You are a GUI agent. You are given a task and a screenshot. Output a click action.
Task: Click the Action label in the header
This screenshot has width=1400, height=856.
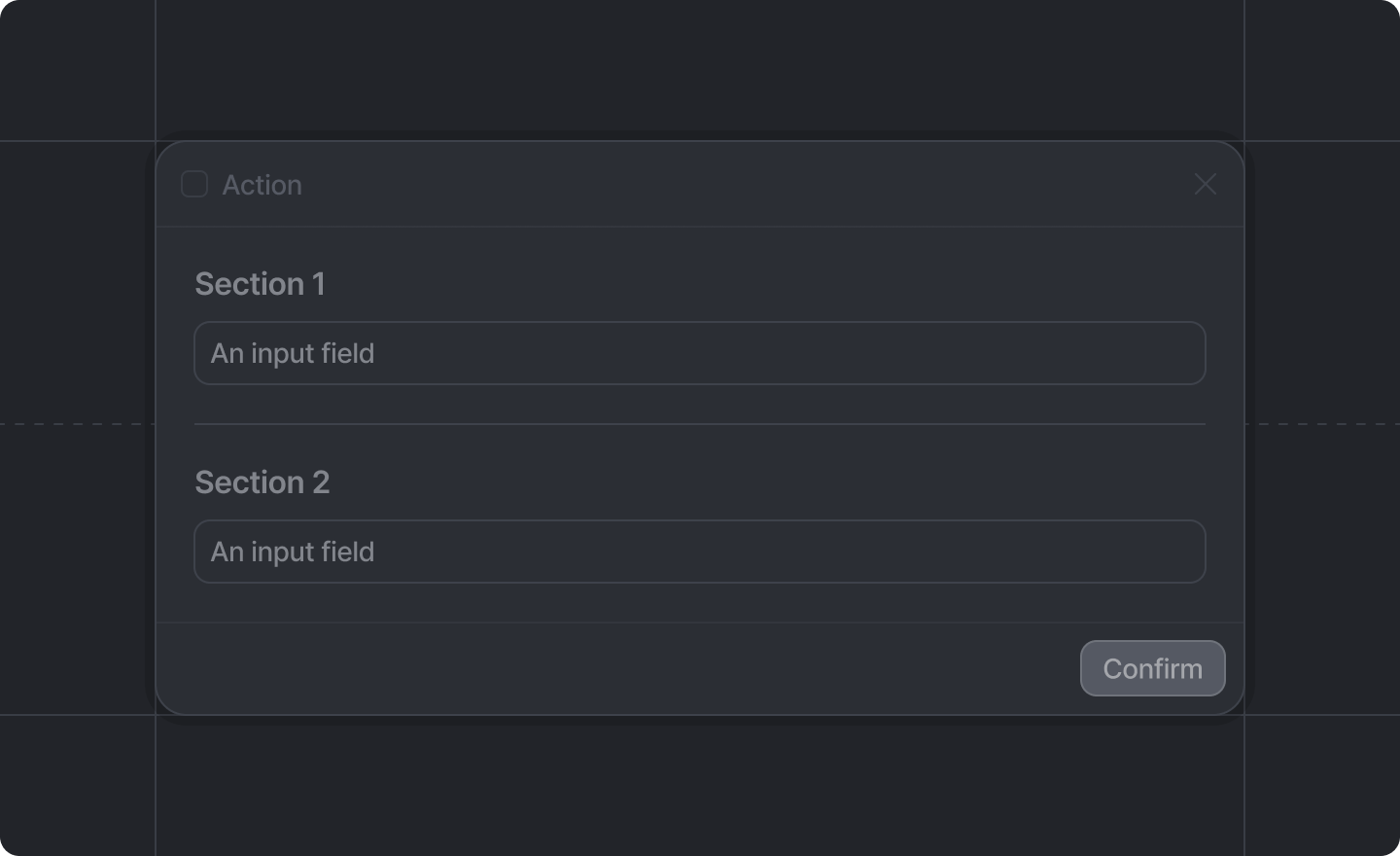(262, 185)
